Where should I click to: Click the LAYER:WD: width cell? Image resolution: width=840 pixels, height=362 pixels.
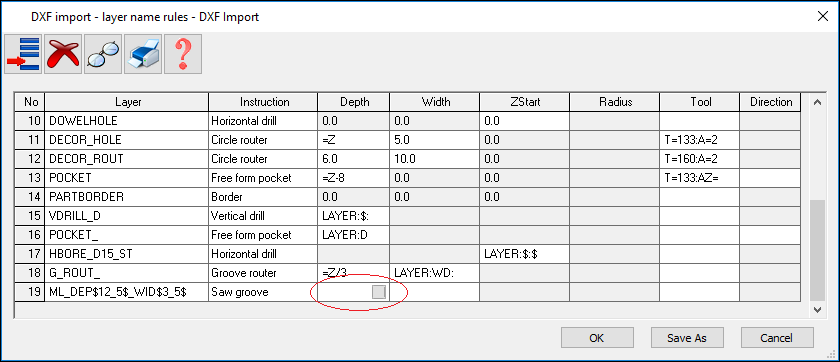pyautogui.click(x=435, y=273)
